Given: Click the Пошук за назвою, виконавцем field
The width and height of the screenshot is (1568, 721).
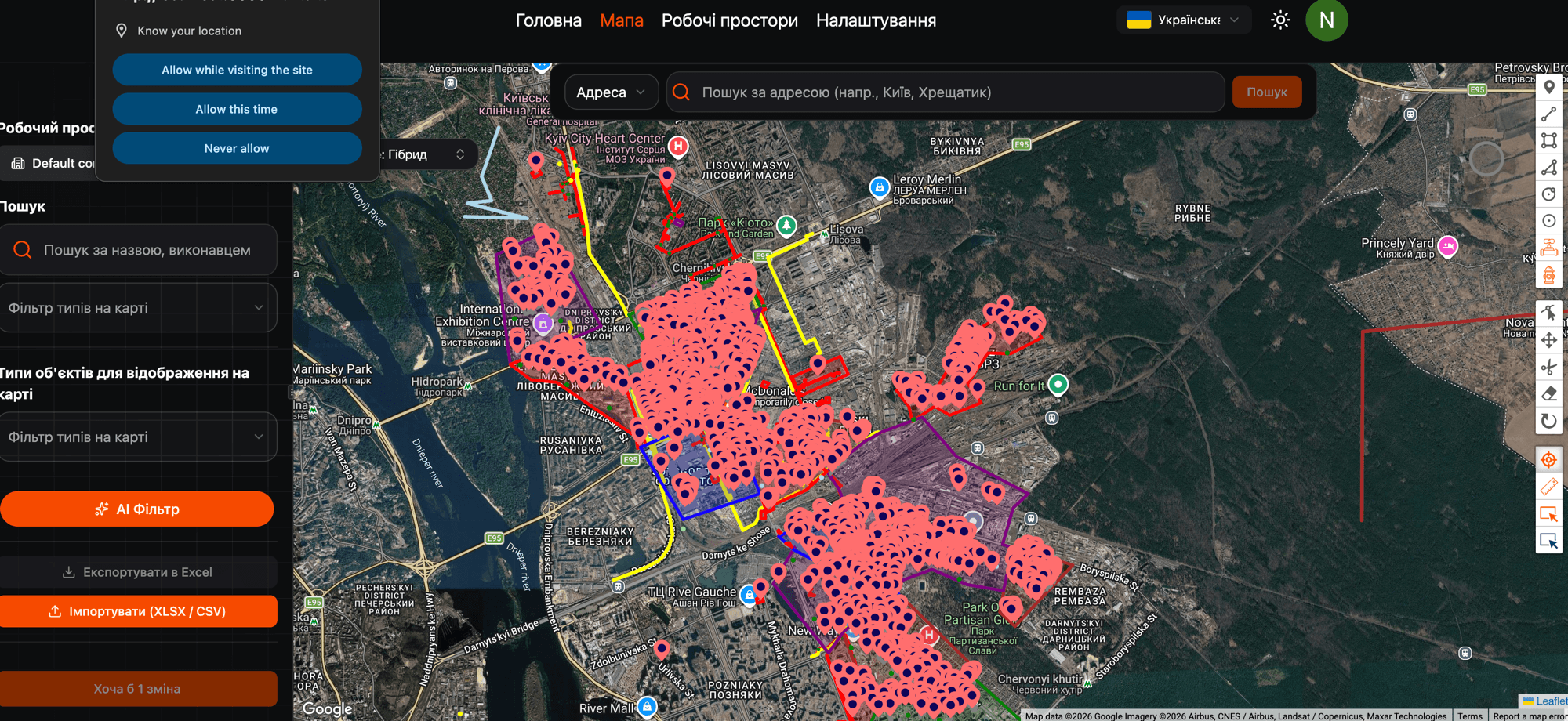Looking at the screenshot, I should pyautogui.click(x=137, y=250).
